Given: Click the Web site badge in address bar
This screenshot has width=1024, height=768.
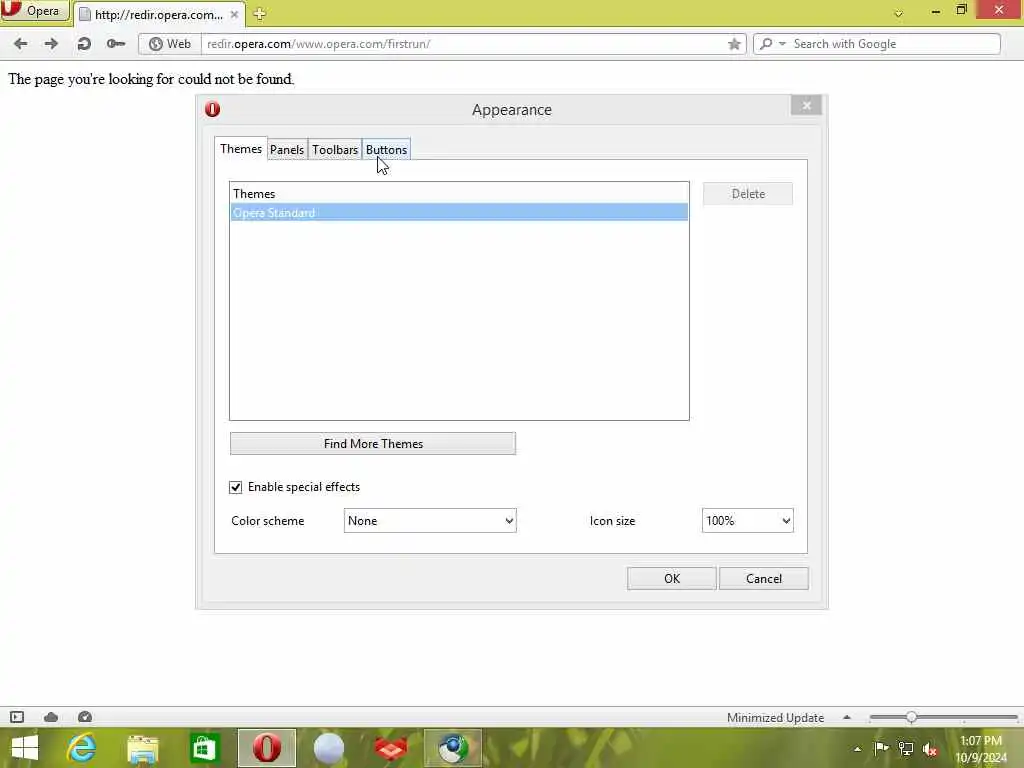Looking at the screenshot, I should [170, 44].
